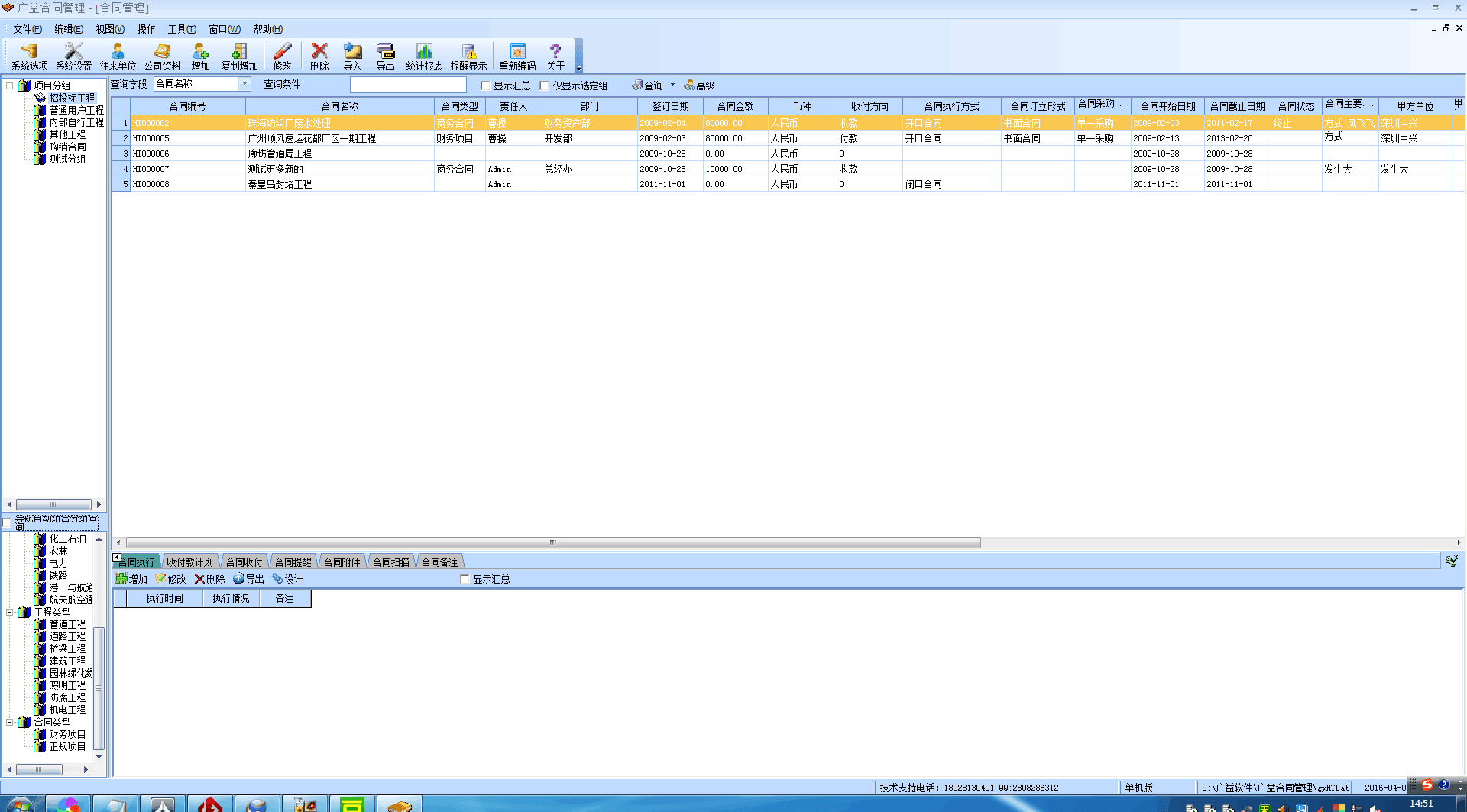Collapse the 合同类型 tree node
Screen dimensions: 1467x812
pos(9,722)
